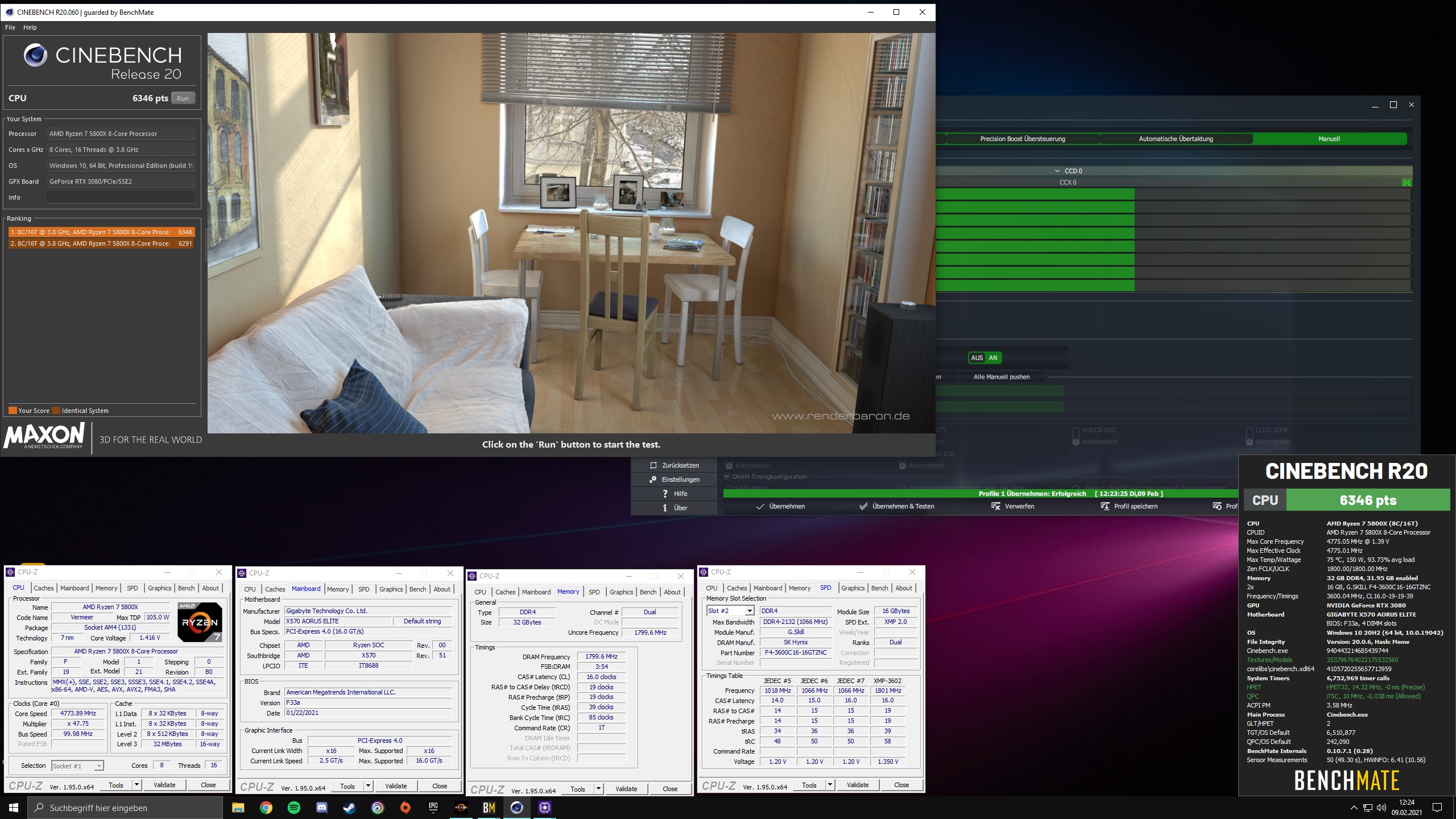The image size is (1456, 819).
Task: Open the network status tray icon
Action: pyautogui.click(x=1367, y=808)
